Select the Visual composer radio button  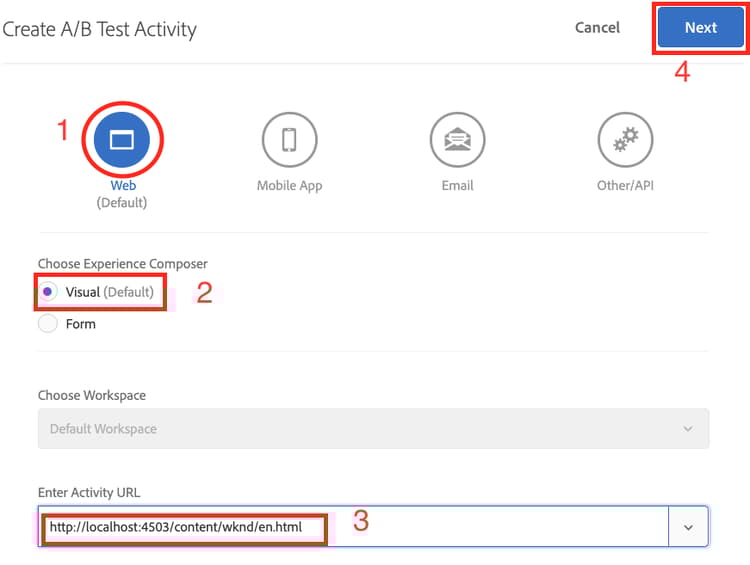click(48, 292)
